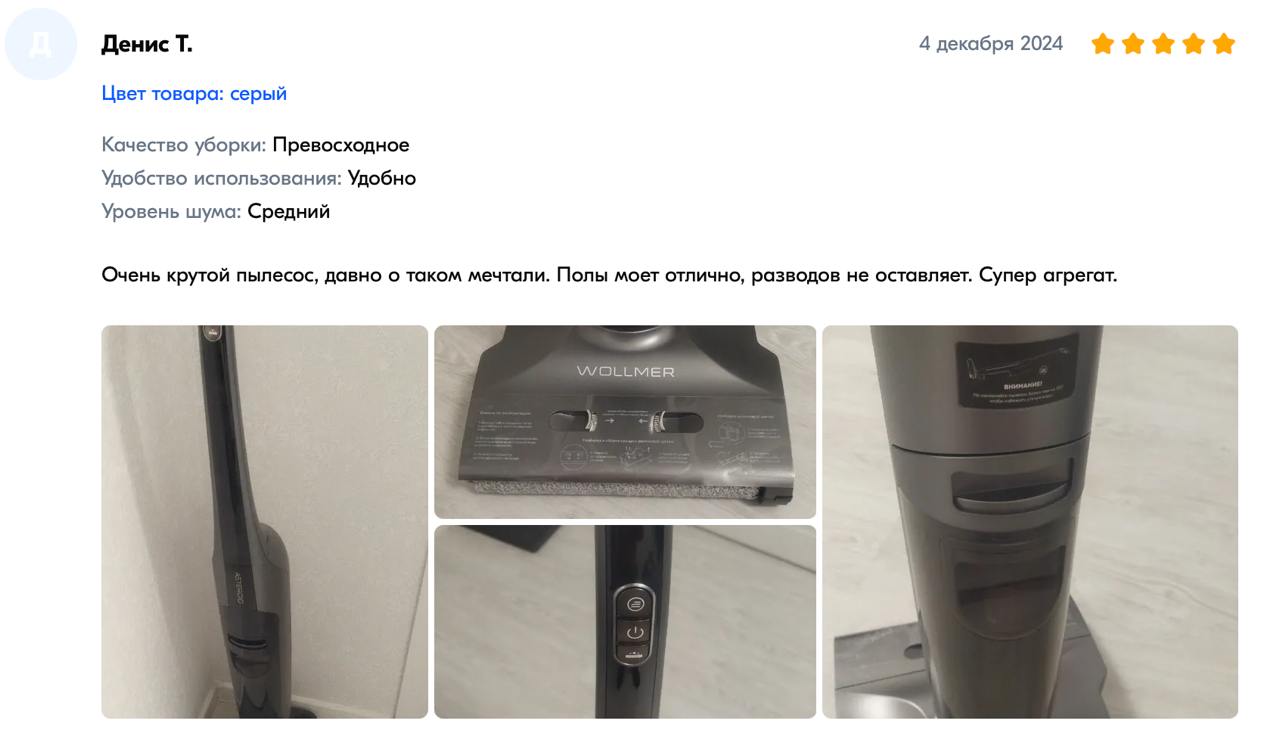Viewport: 1280px width, 749px height.
Task: Click the noise level value Средний
Action: click(x=289, y=211)
